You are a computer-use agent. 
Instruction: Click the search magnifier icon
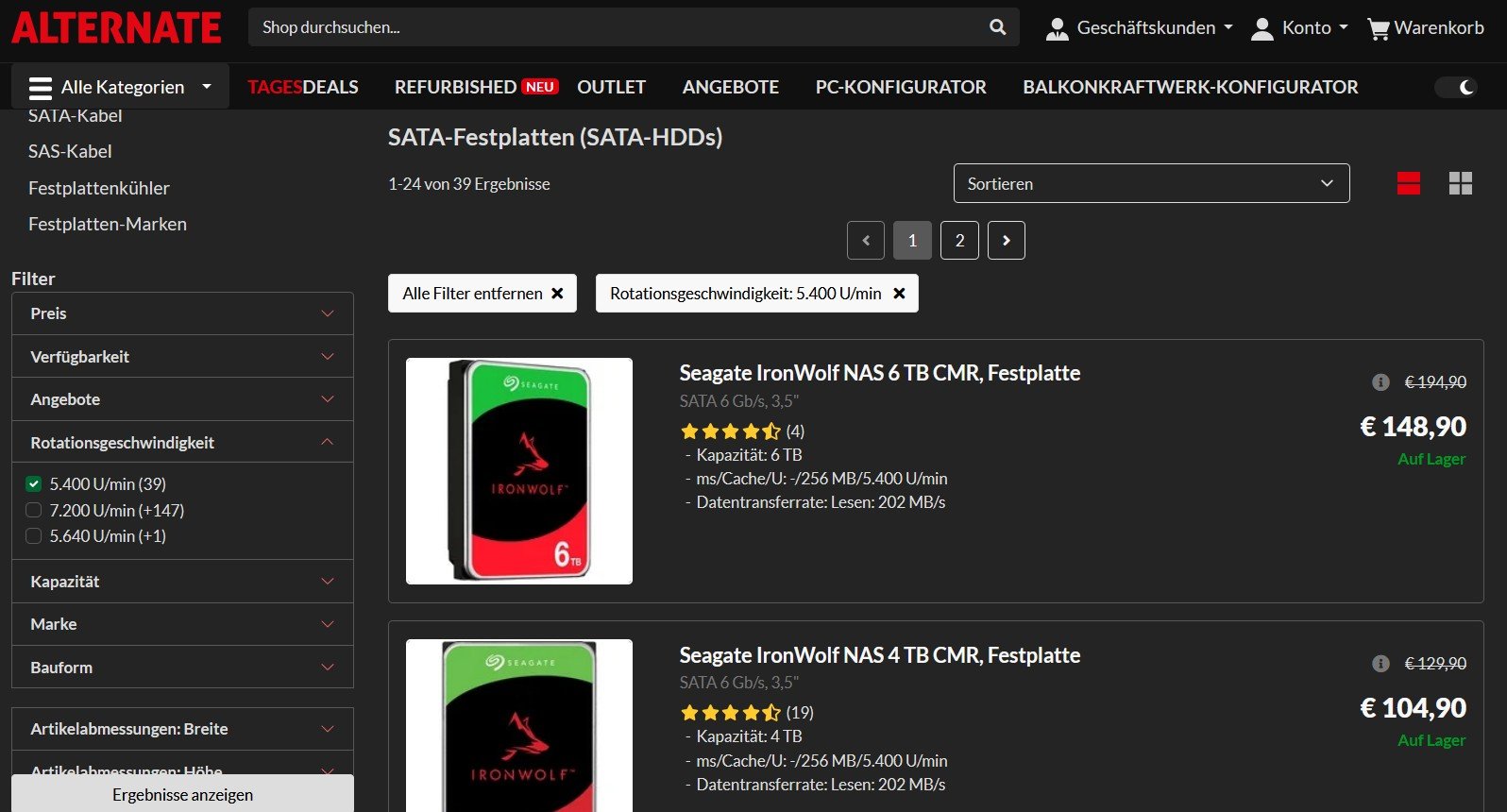(x=997, y=27)
